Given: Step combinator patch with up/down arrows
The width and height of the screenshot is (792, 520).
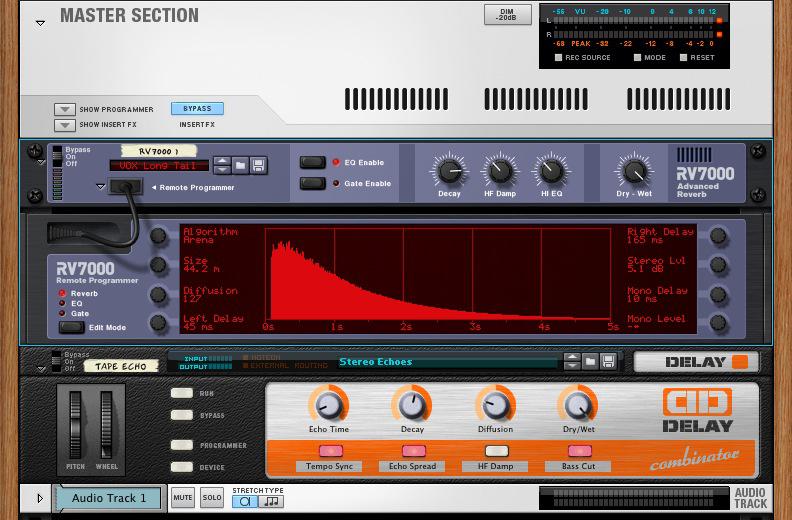Looking at the screenshot, I should click(572, 361).
